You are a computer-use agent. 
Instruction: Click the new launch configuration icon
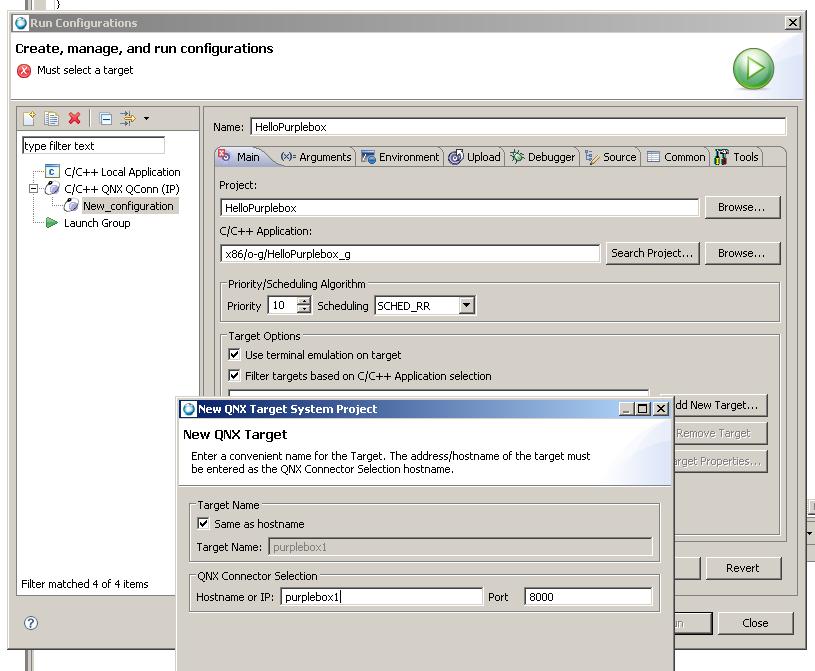coord(30,119)
